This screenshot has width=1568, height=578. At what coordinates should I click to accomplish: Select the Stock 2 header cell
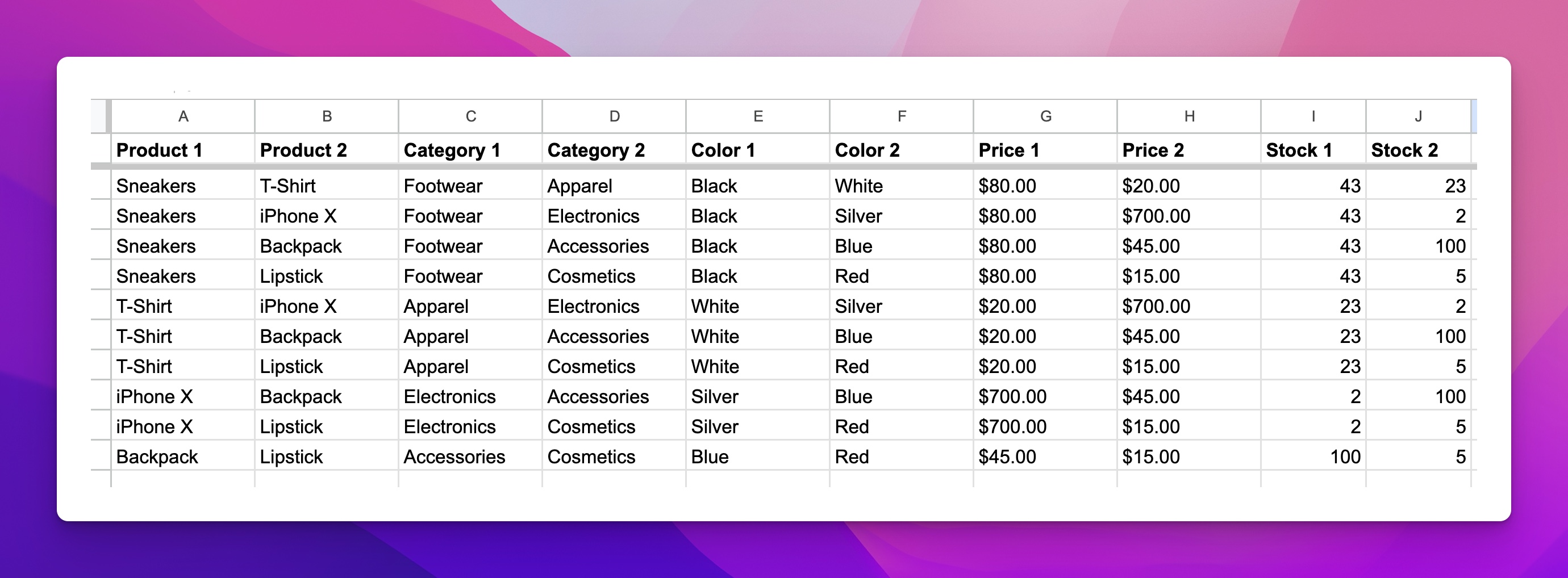tap(1418, 150)
